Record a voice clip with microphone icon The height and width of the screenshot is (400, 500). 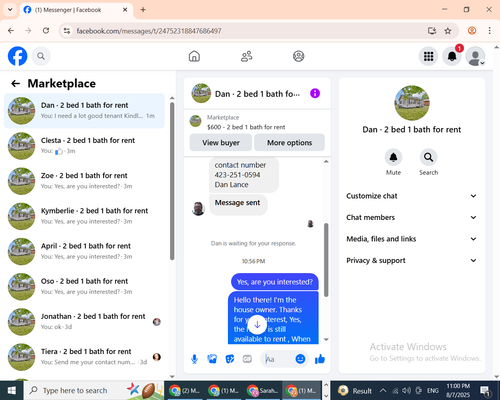click(194, 359)
